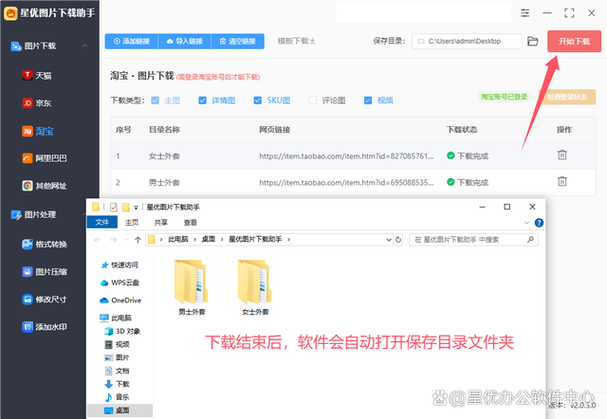Select 此电脑 in the navigation pane
The height and width of the screenshot is (419, 607).
pos(116,318)
